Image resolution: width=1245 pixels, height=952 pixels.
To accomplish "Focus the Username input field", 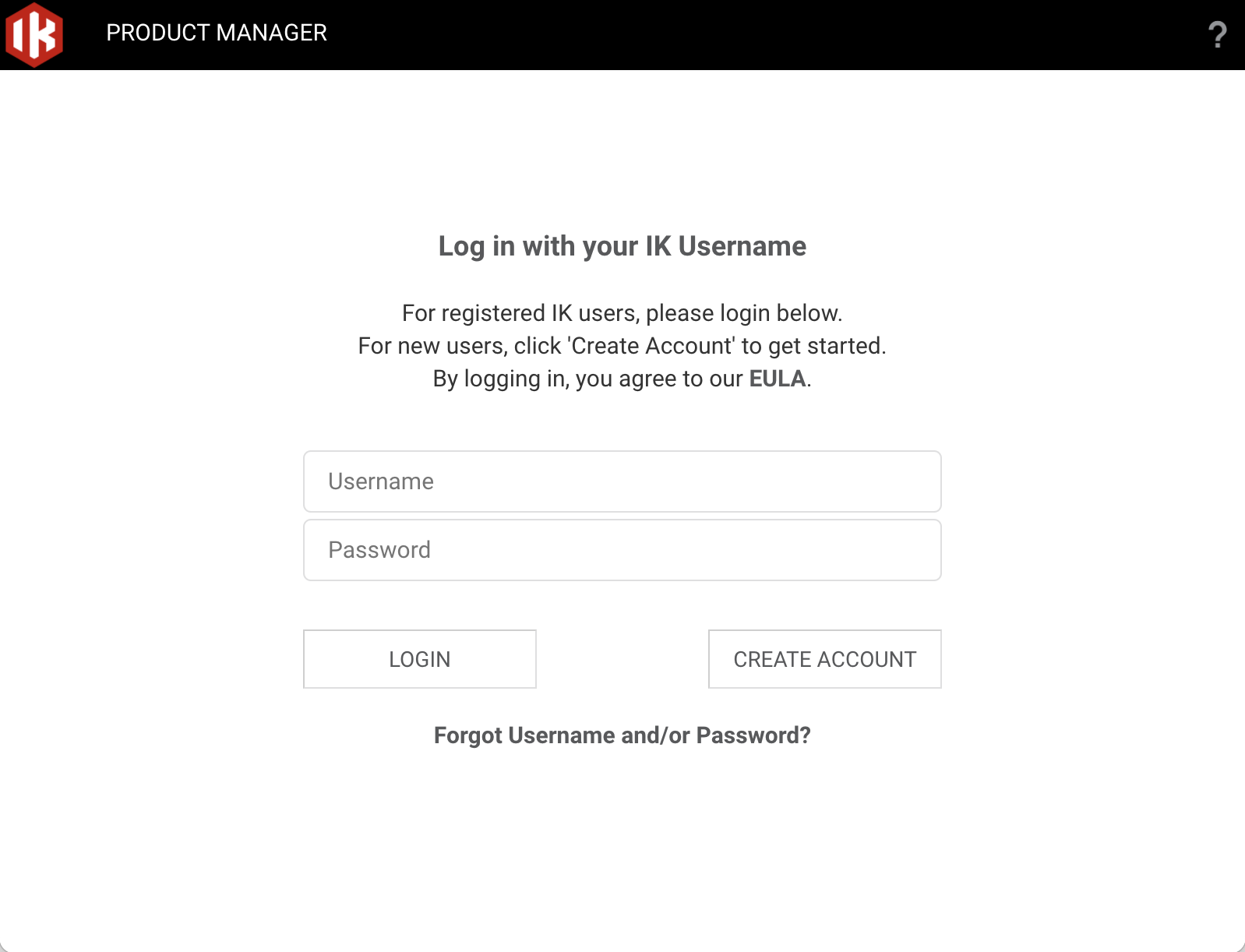I will coord(622,481).
